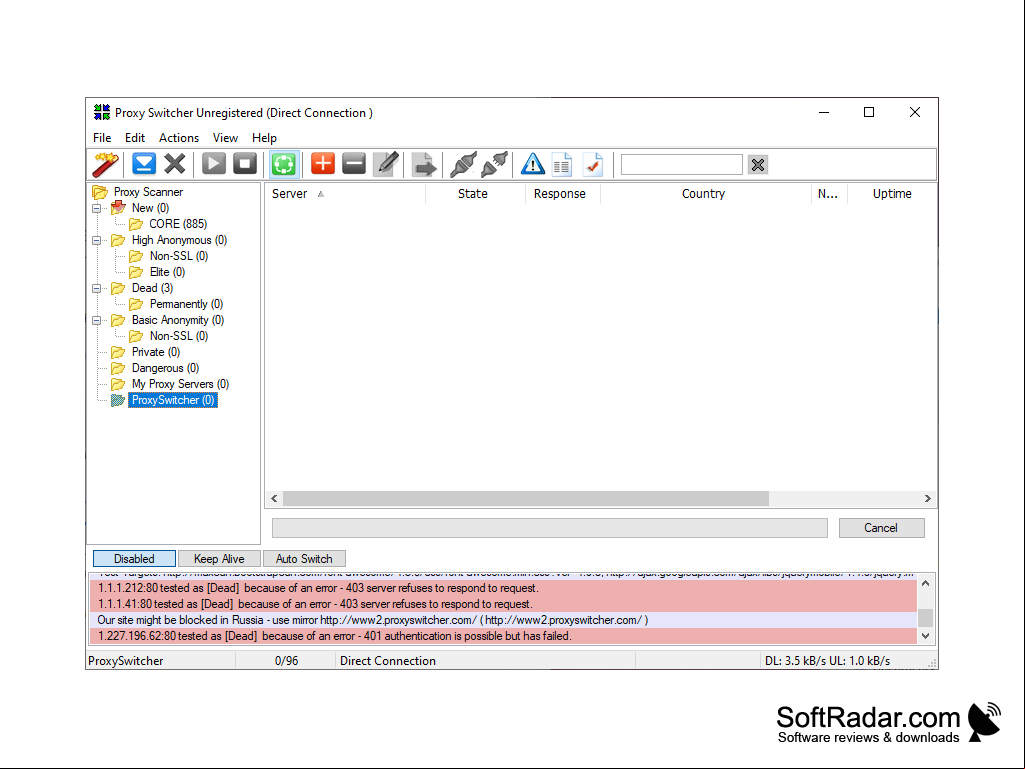Click the log pane scroll up arrow
Screen dimensions: 1025x769
pos(926,583)
